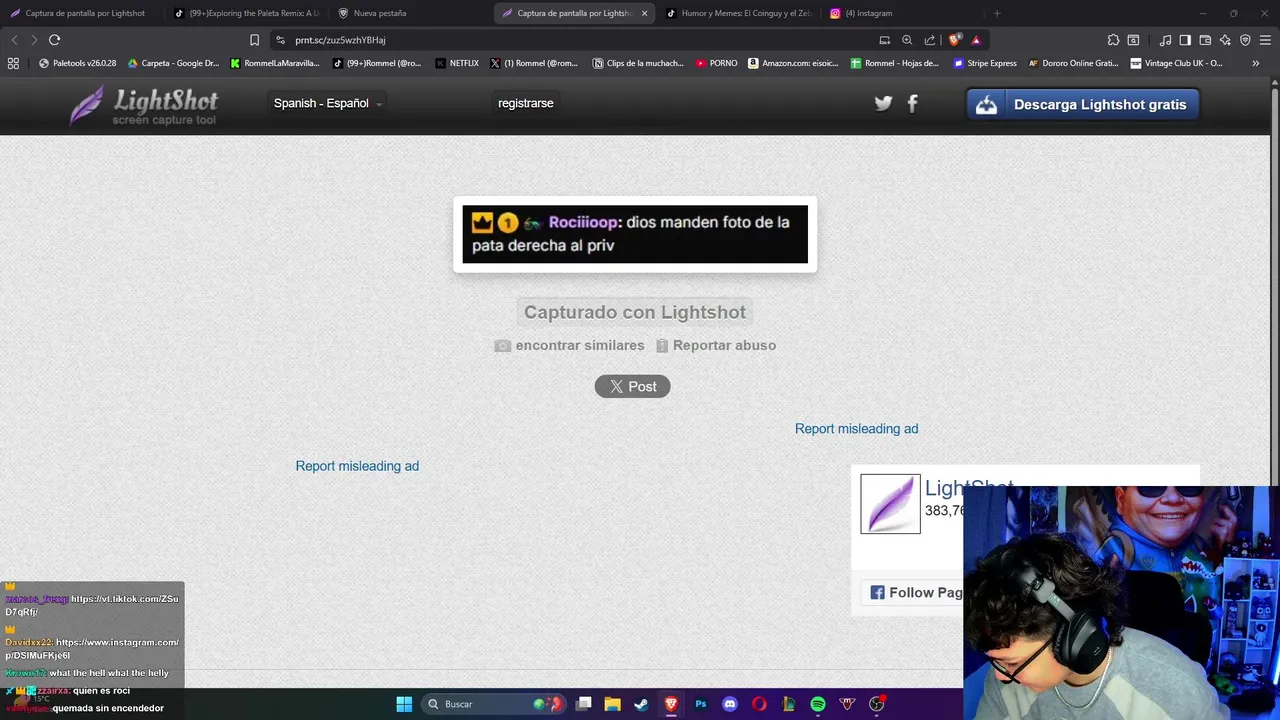
Task: Open the Paletools v26.0.28 bookmark
Action: (x=77, y=63)
